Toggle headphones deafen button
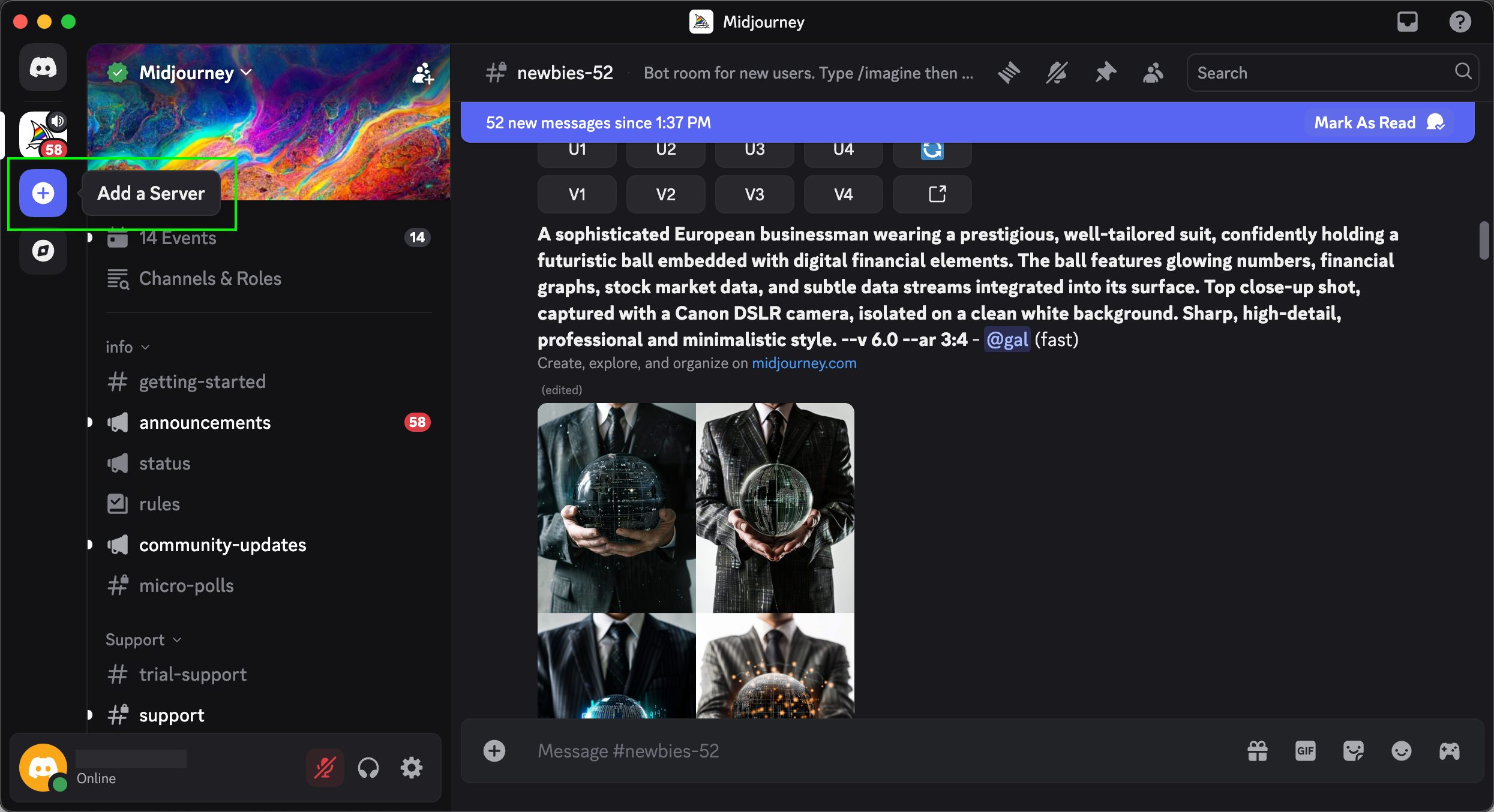This screenshot has height=812, width=1494. [368, 768]
